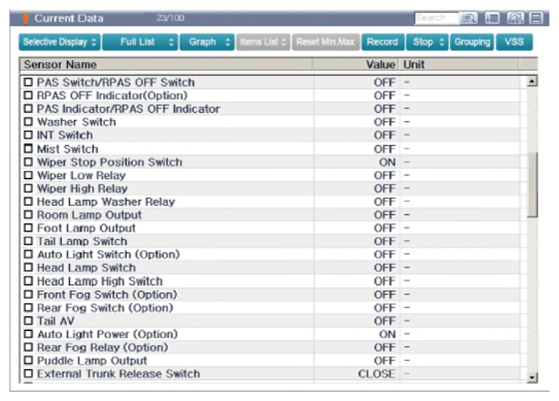Image resolution: width=559 pixels, height=401 pixels.
Task: Expand the Stop dropdown button
Action: (427, 42)
